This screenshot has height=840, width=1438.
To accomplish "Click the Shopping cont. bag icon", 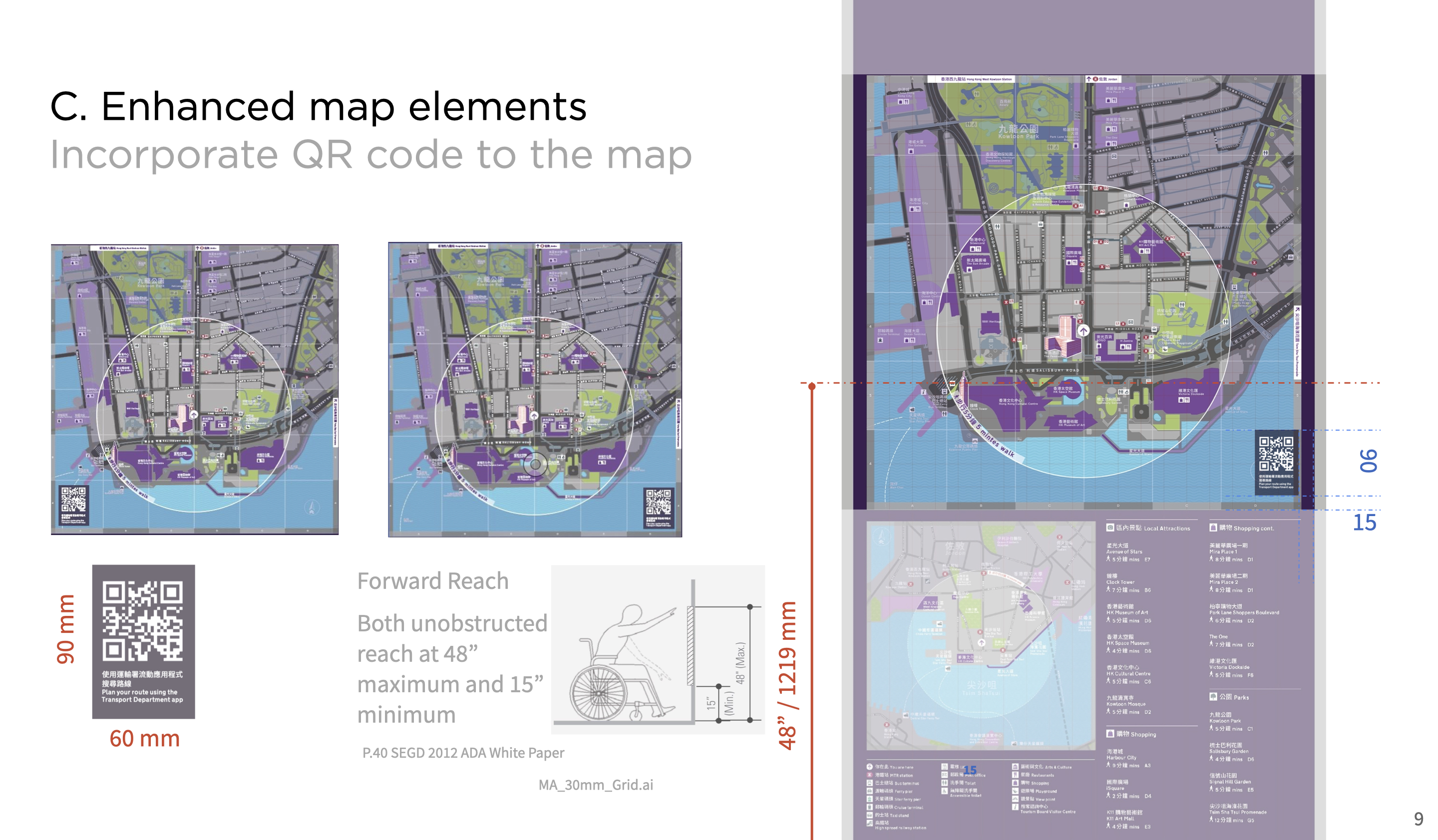I will 1213,528.
